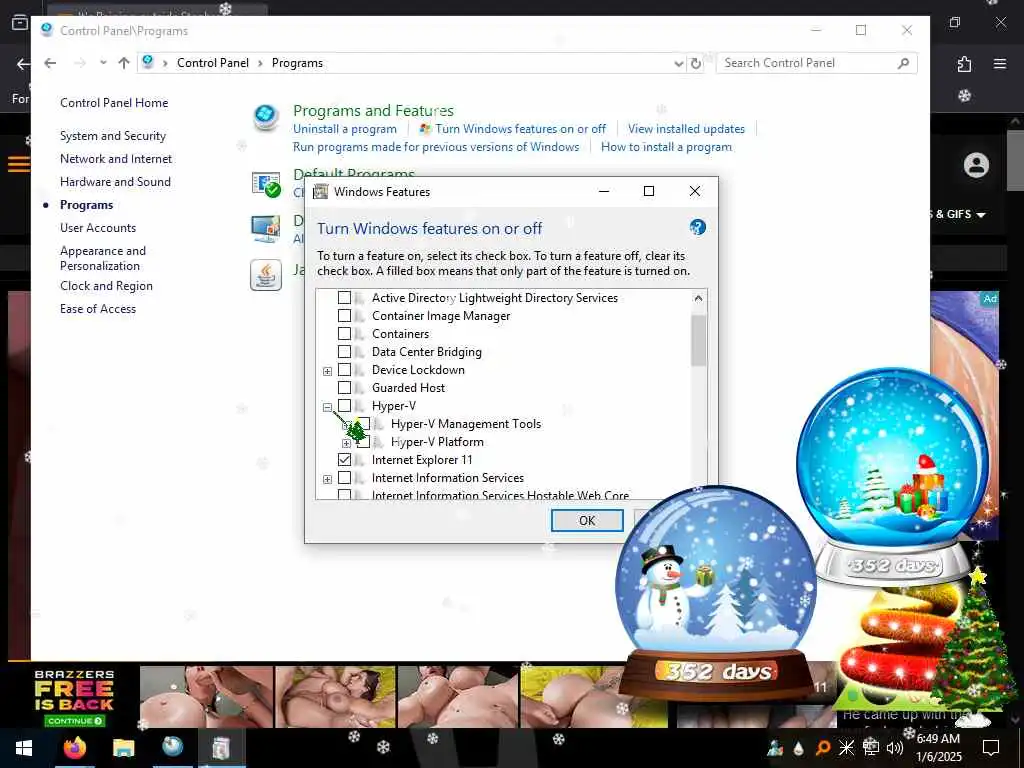
Task: Switch to Windows Features taskbar icon
Action: click(x=221, y=748)
